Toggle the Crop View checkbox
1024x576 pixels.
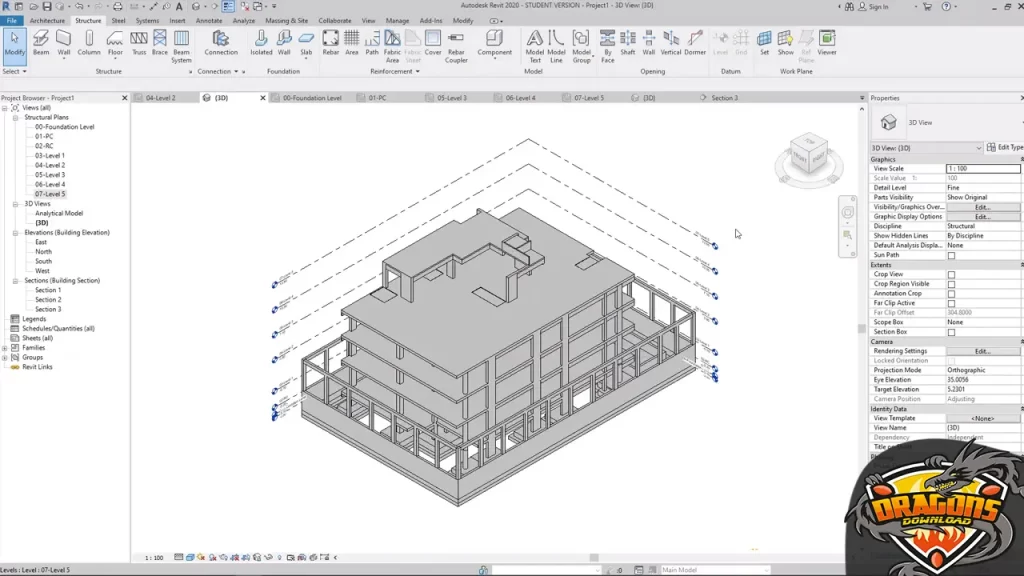pyautogui.click(x=951, y=274)
